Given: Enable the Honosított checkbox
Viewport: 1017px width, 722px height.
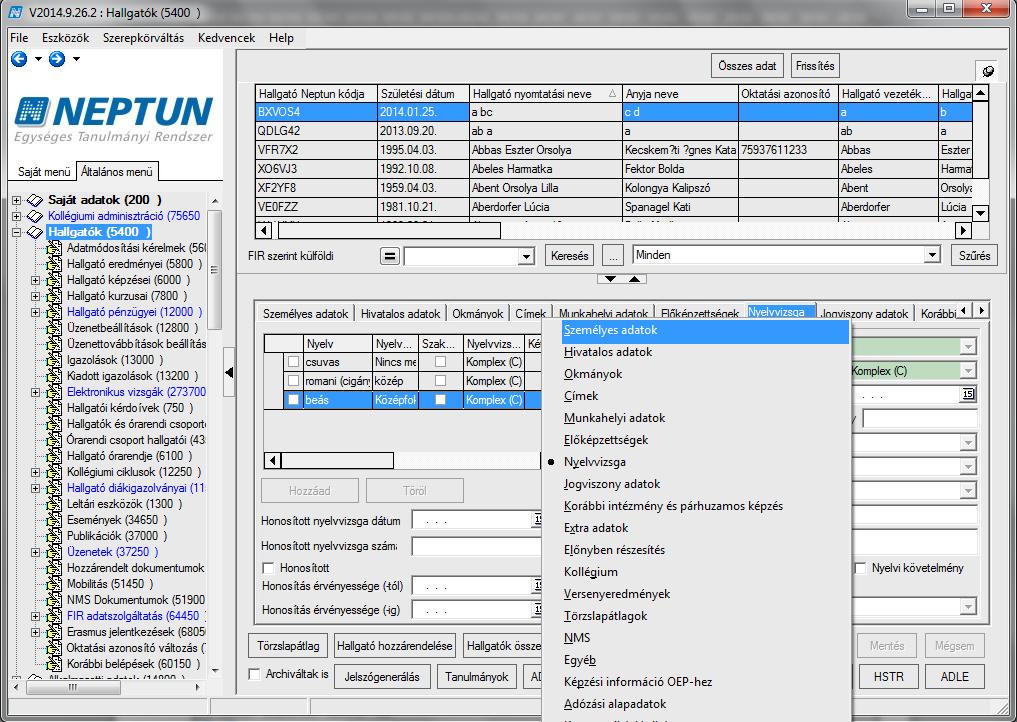Looking at the screenshot, I should point(268,568).
